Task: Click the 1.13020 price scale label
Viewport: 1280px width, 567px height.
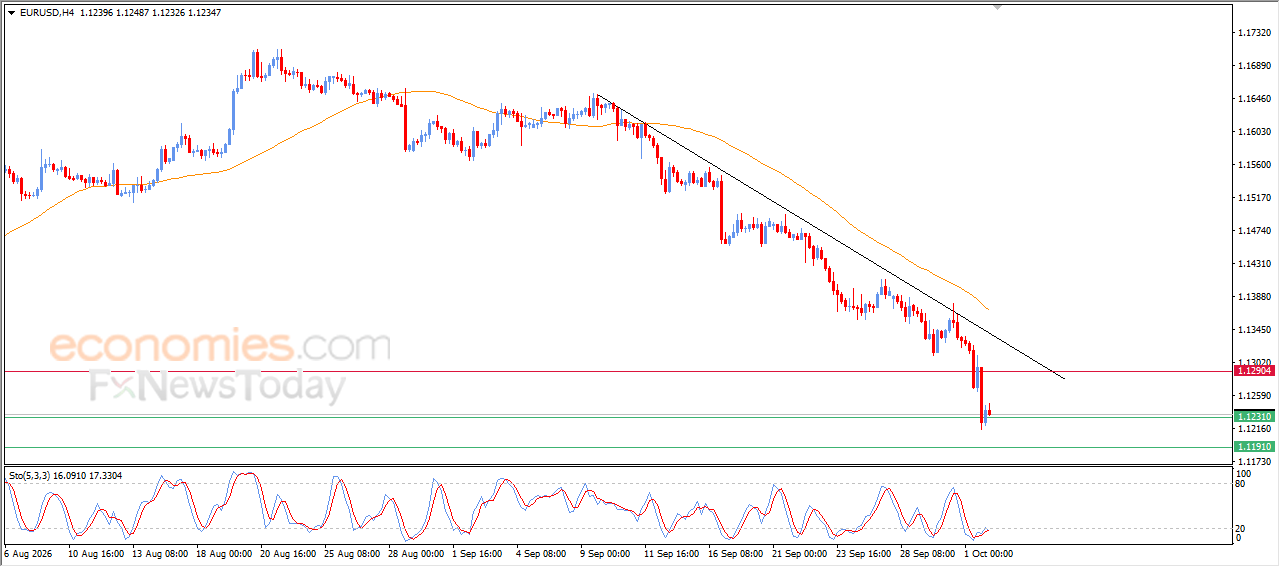Action: click(1254, 363)
